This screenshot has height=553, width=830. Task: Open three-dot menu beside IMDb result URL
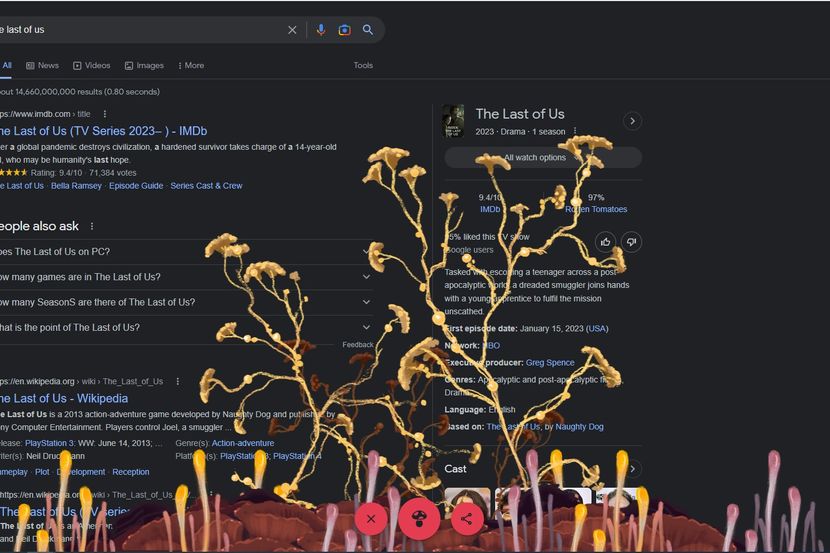coord(105,114)
